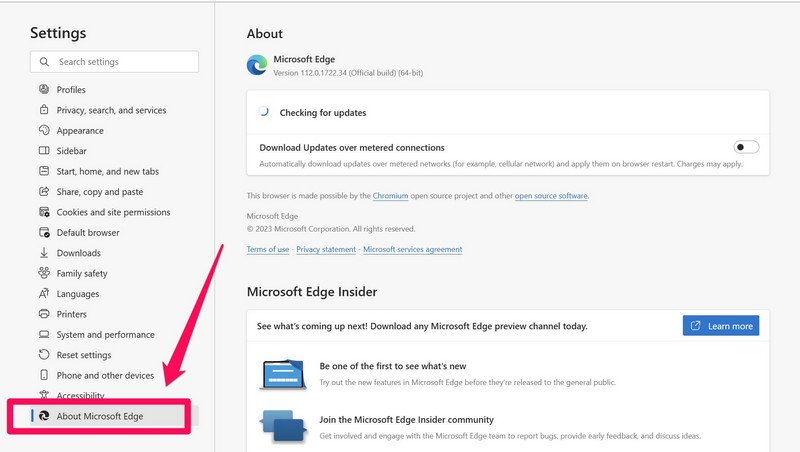Open the Profiles settings page
The height and width of the screenshot is (452, 800).
[71, 90]
